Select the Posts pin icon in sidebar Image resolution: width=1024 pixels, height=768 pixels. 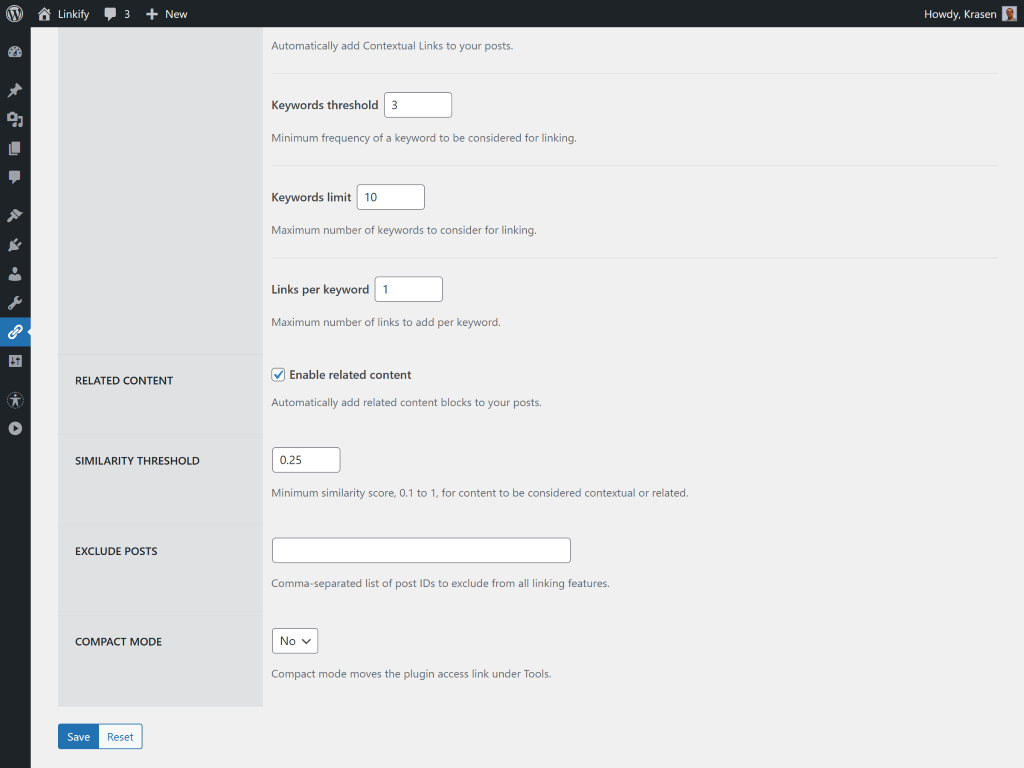(15, 90)
